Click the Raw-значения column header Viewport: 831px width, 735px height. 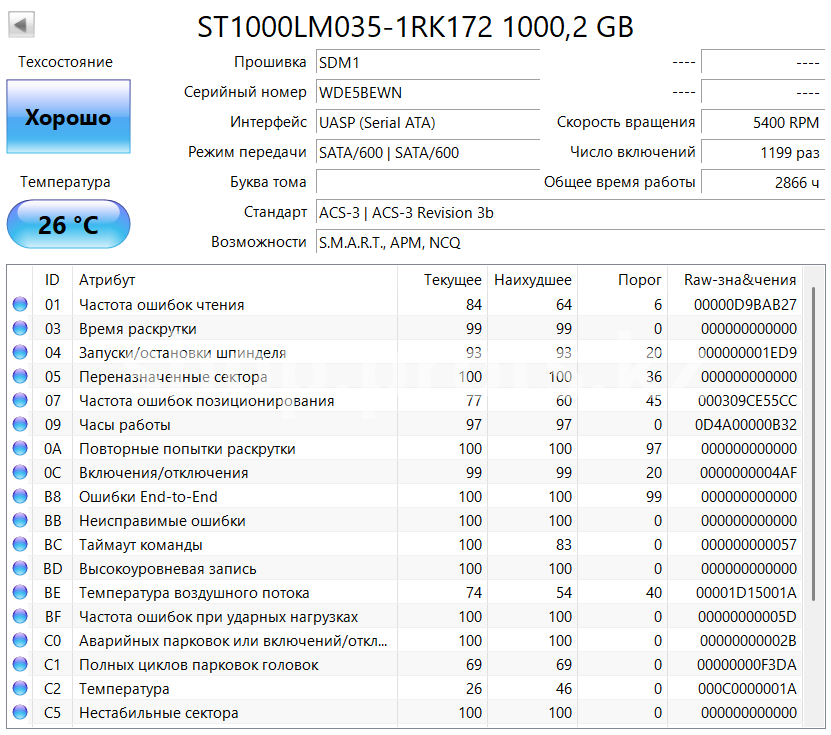(x=739, y=280)
